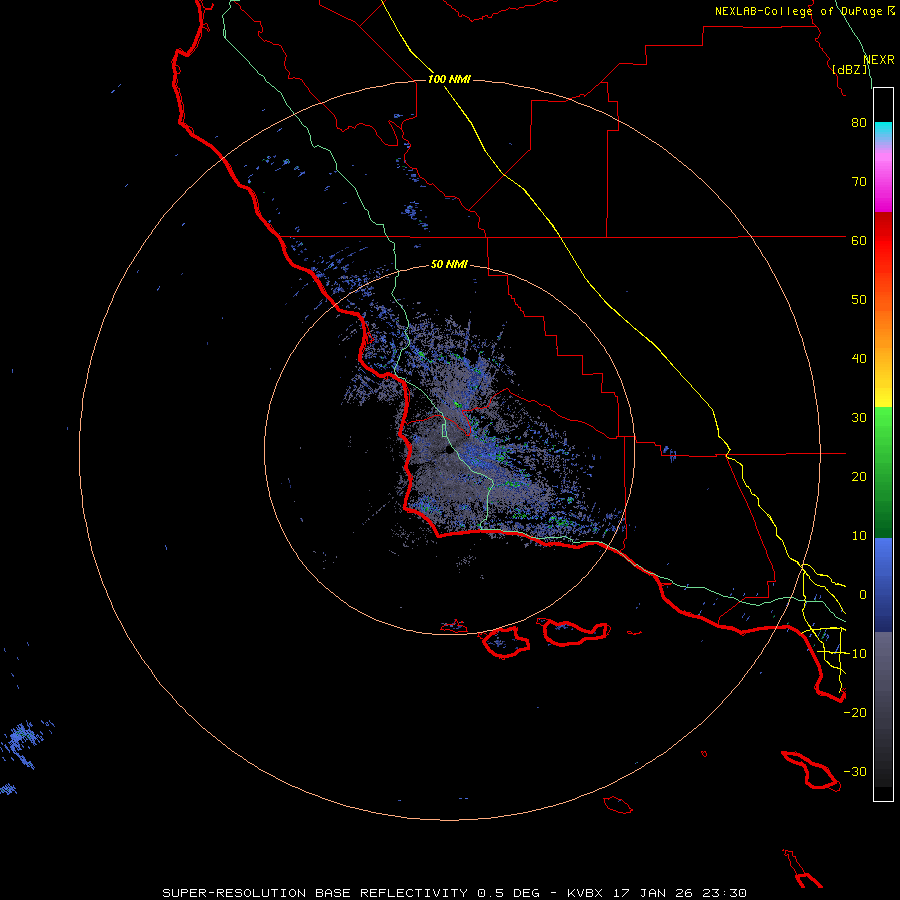Click the 40 value on dBZ scale
Screen dimensions: 900x900
(x=859, y=359)
